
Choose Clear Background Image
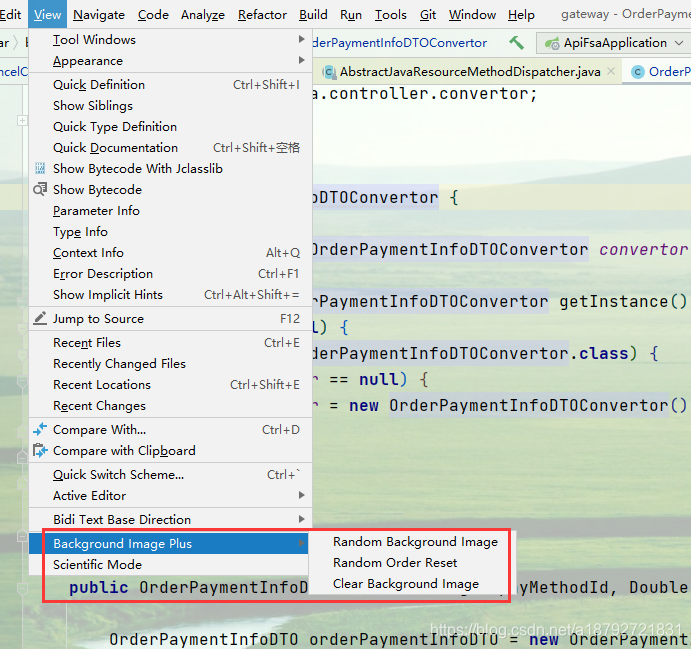pyautogui.click(x=411, y=584)
